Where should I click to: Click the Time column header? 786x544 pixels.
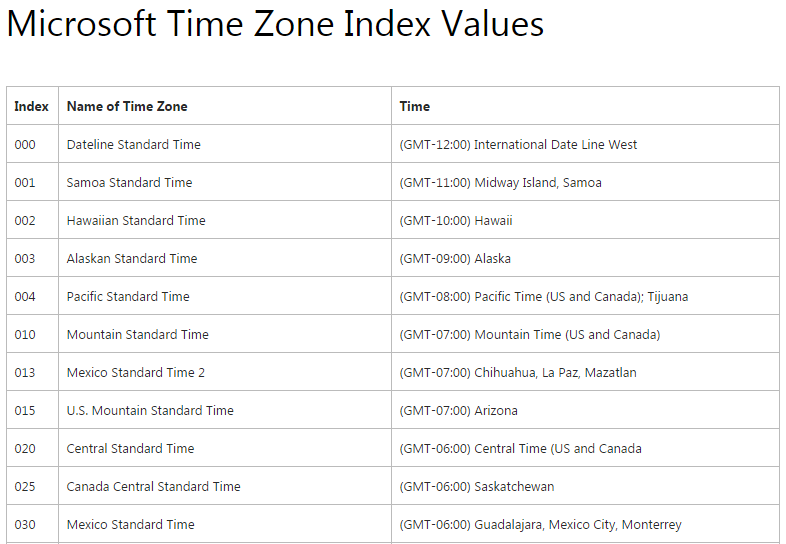pyautogui.click(x=415, y=106)
